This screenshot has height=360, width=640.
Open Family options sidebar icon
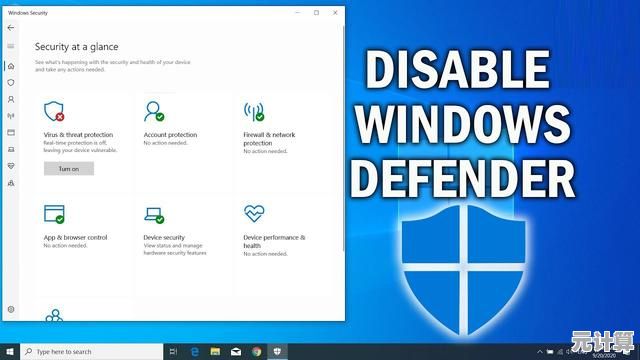point(11,183)
